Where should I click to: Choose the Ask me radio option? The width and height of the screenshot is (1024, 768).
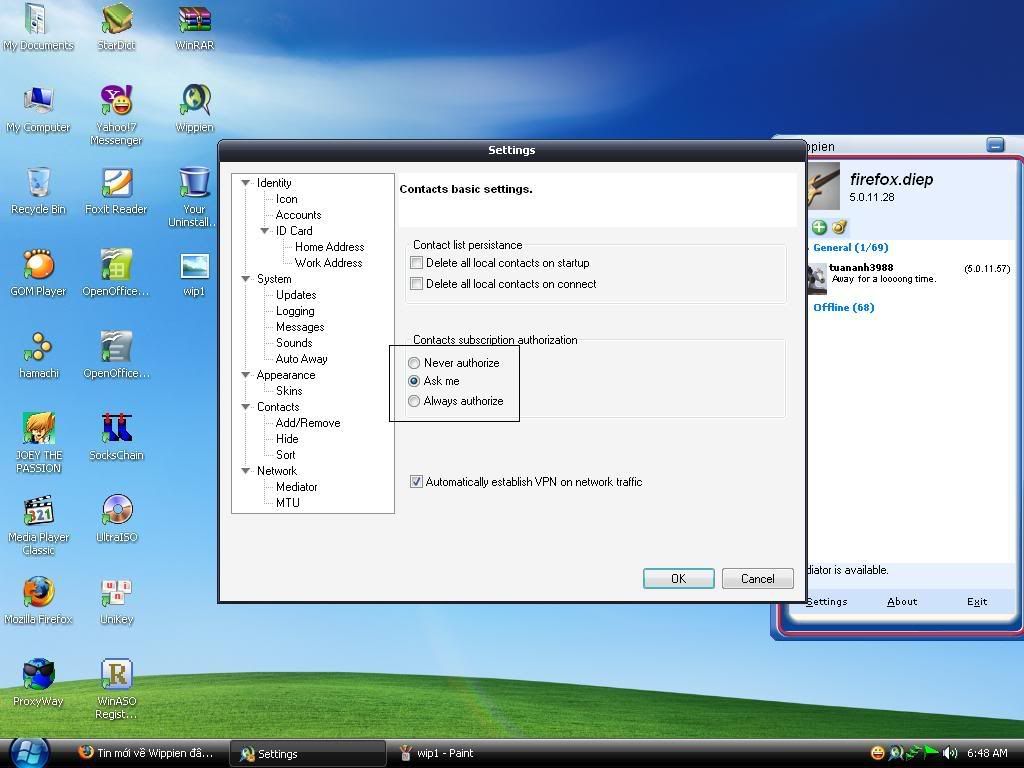click(414, 381)
